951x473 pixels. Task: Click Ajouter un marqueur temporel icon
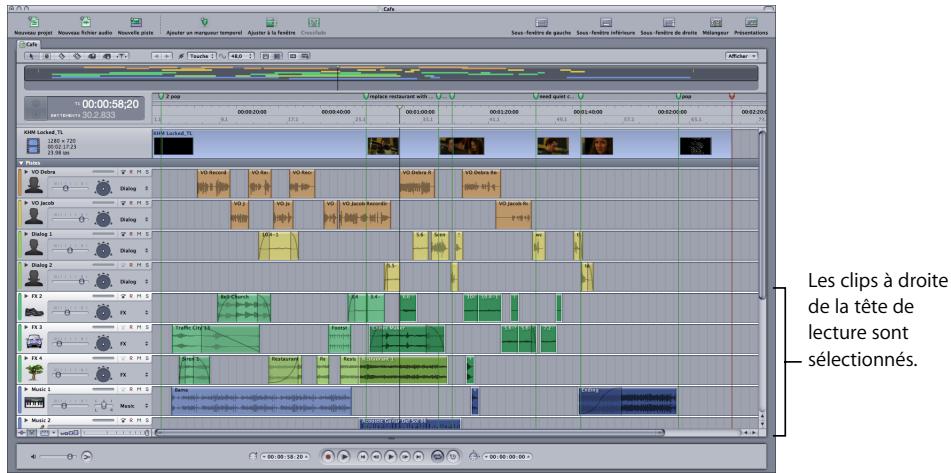[204, 22]
